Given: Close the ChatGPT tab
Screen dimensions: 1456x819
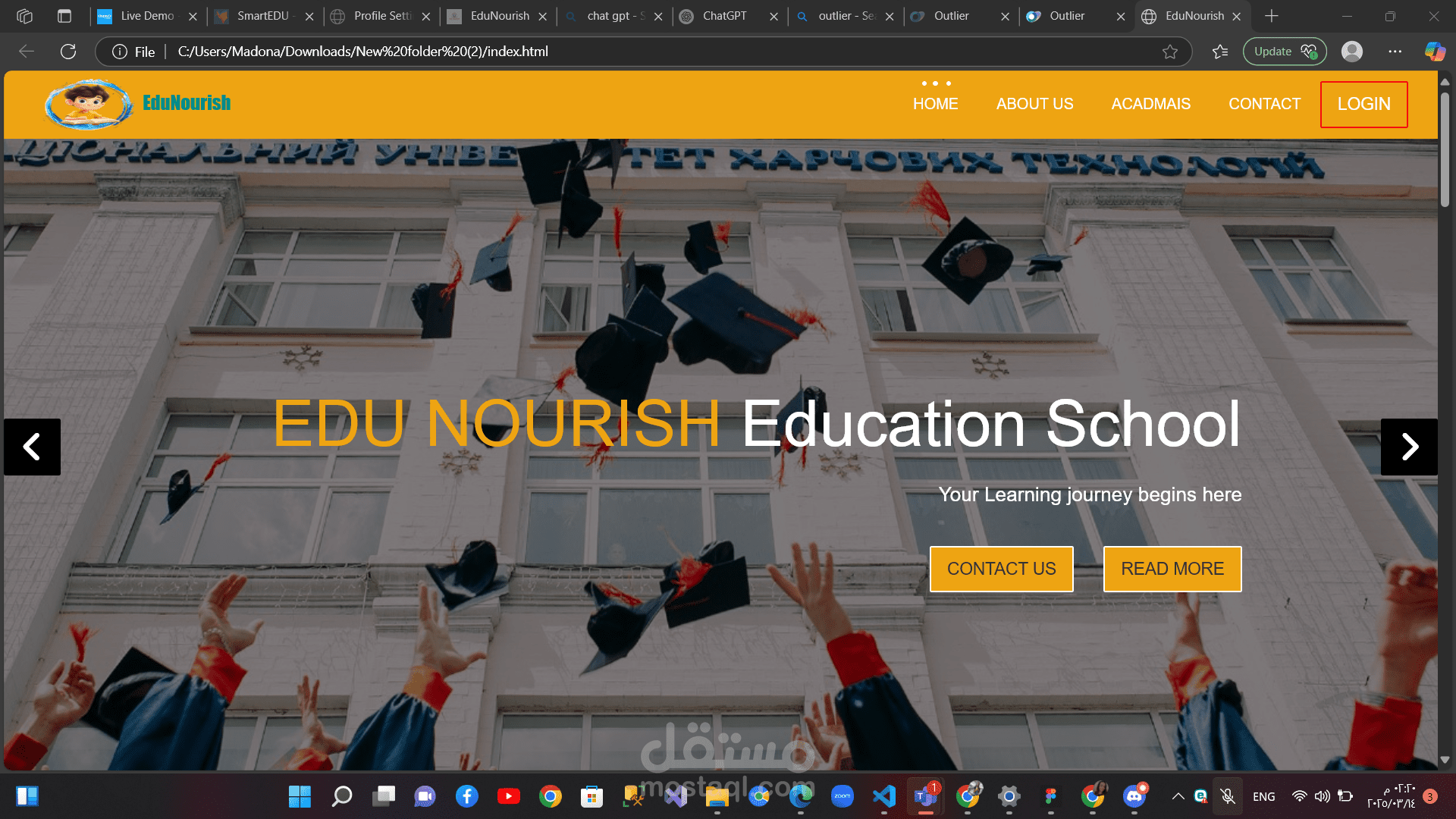Looking at the screenshot, I should [773, 16].
